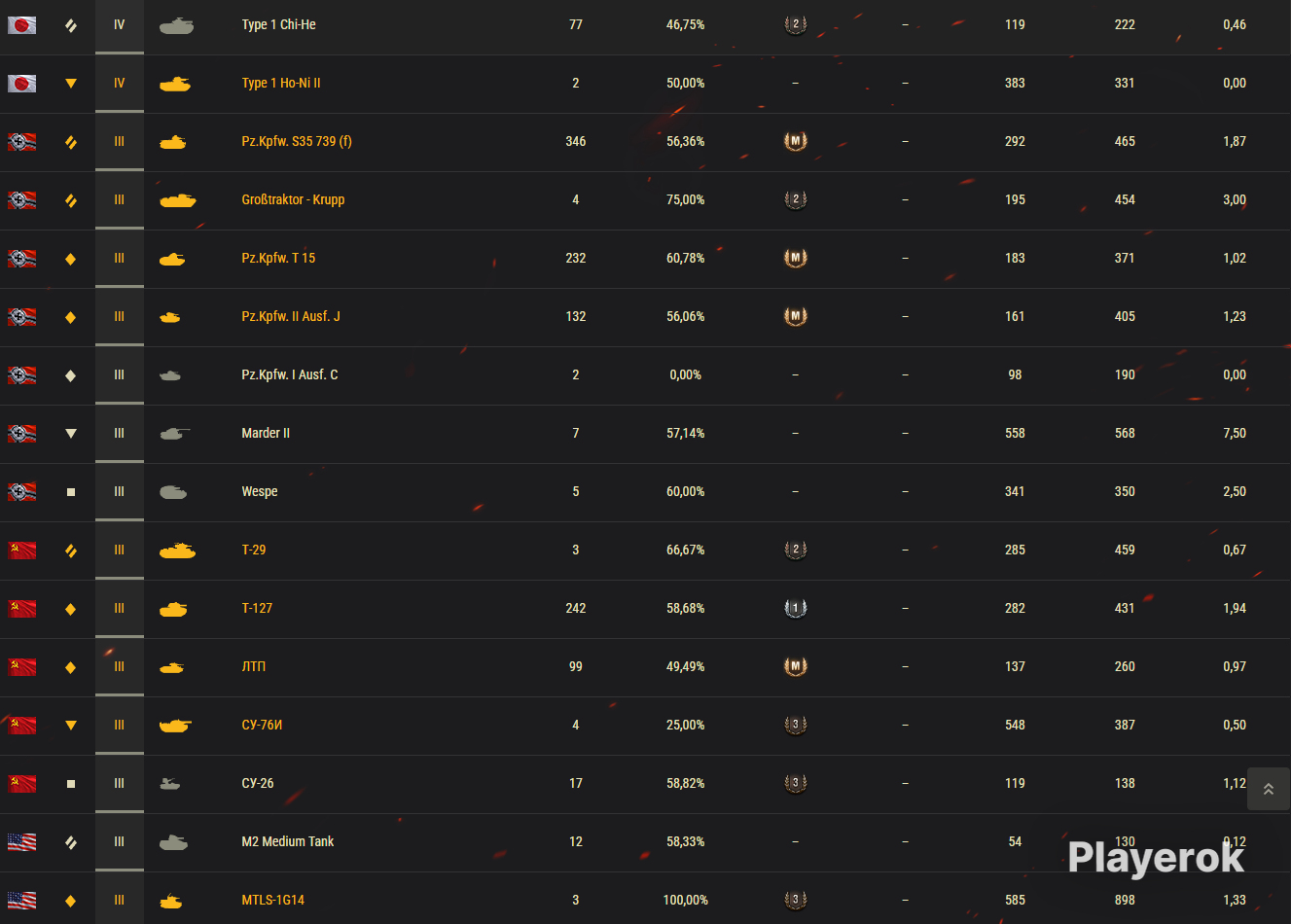Click the Japan flag on Type 1 Ho-Ni II row
The width and height of the screenshot is (1291, 924).
tap(21, 84)
